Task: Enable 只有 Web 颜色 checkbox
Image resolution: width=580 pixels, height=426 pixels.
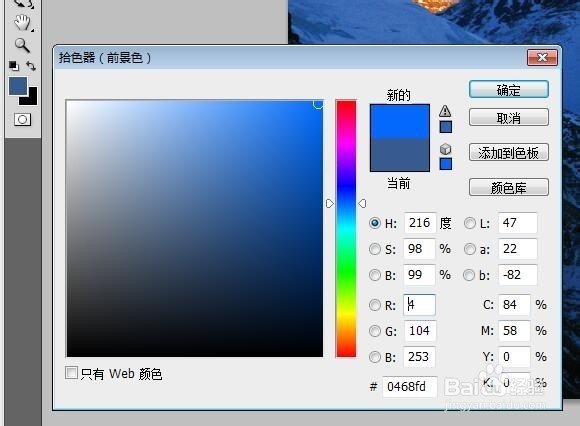Action: [x=71, y=373]
